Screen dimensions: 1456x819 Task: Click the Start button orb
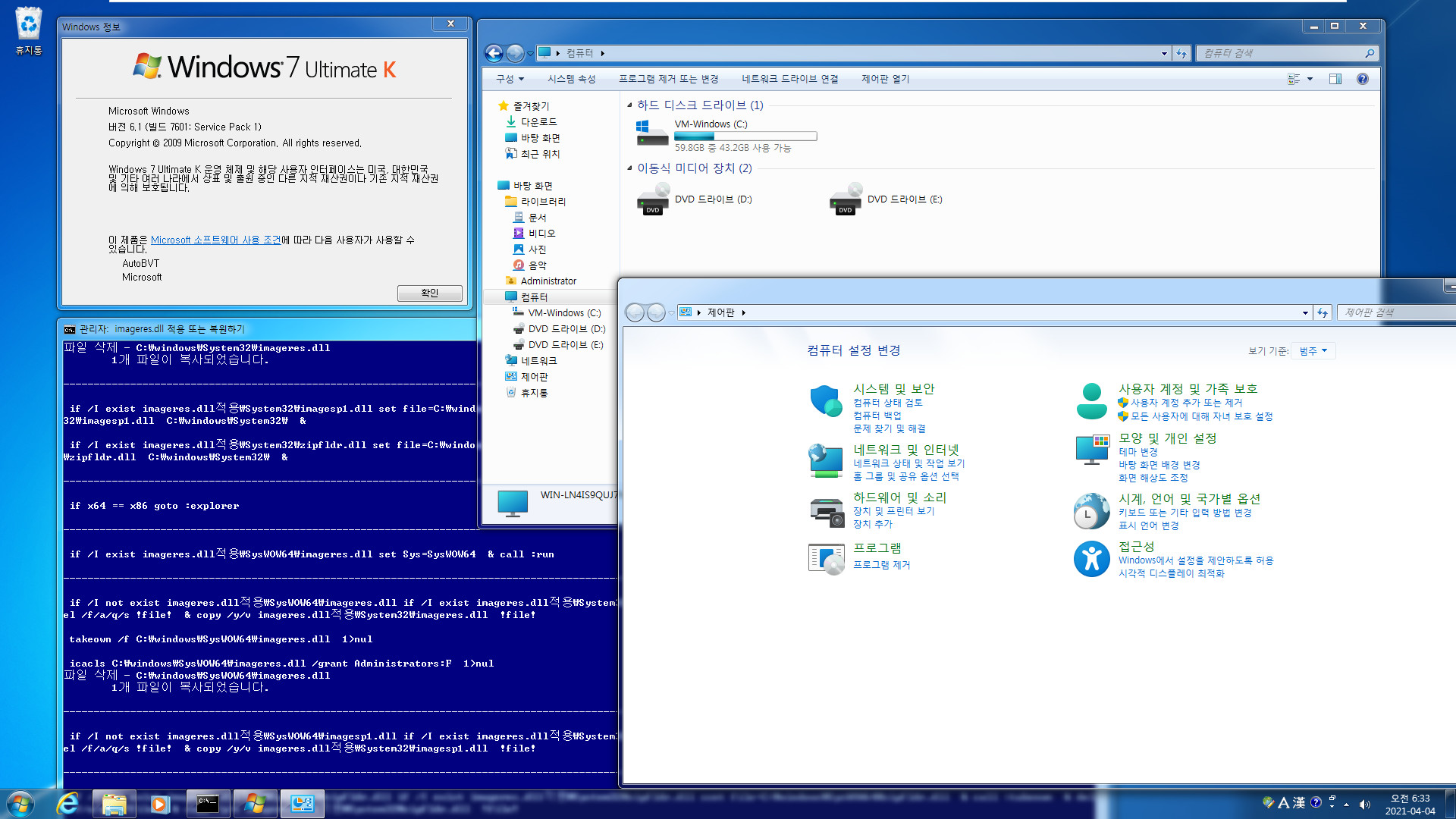[20, 804]
